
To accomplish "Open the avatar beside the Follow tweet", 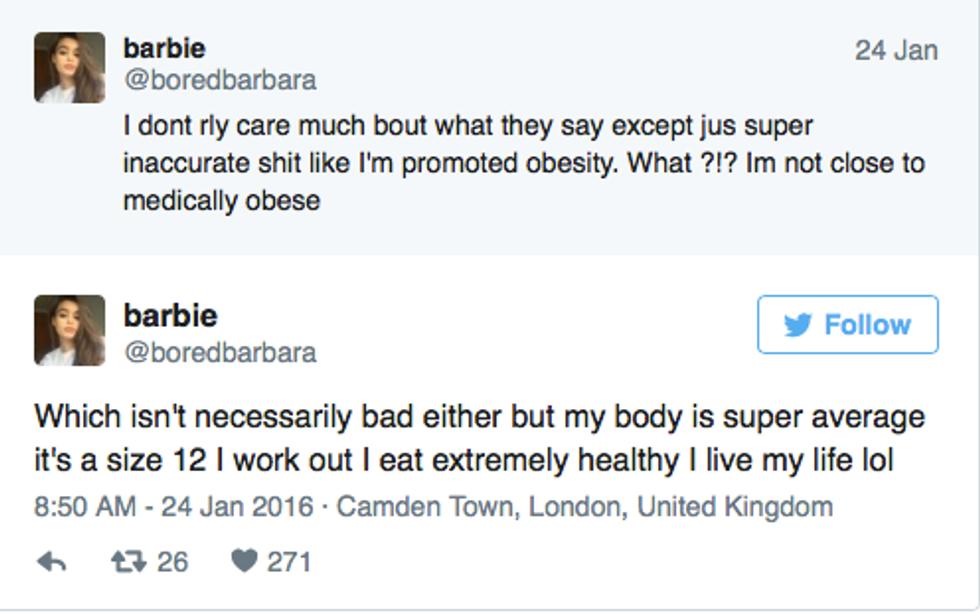I will pos(69,330).
